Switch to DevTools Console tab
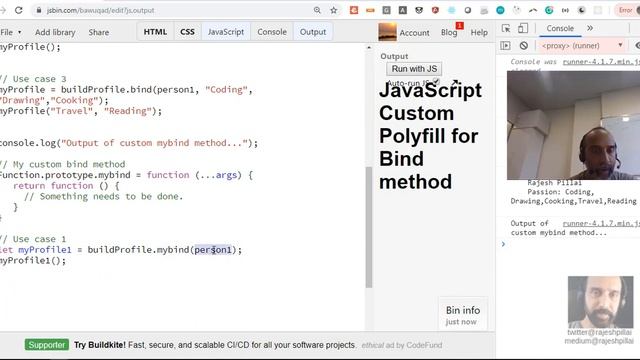The image size is (640, 360). click(560, 28)
